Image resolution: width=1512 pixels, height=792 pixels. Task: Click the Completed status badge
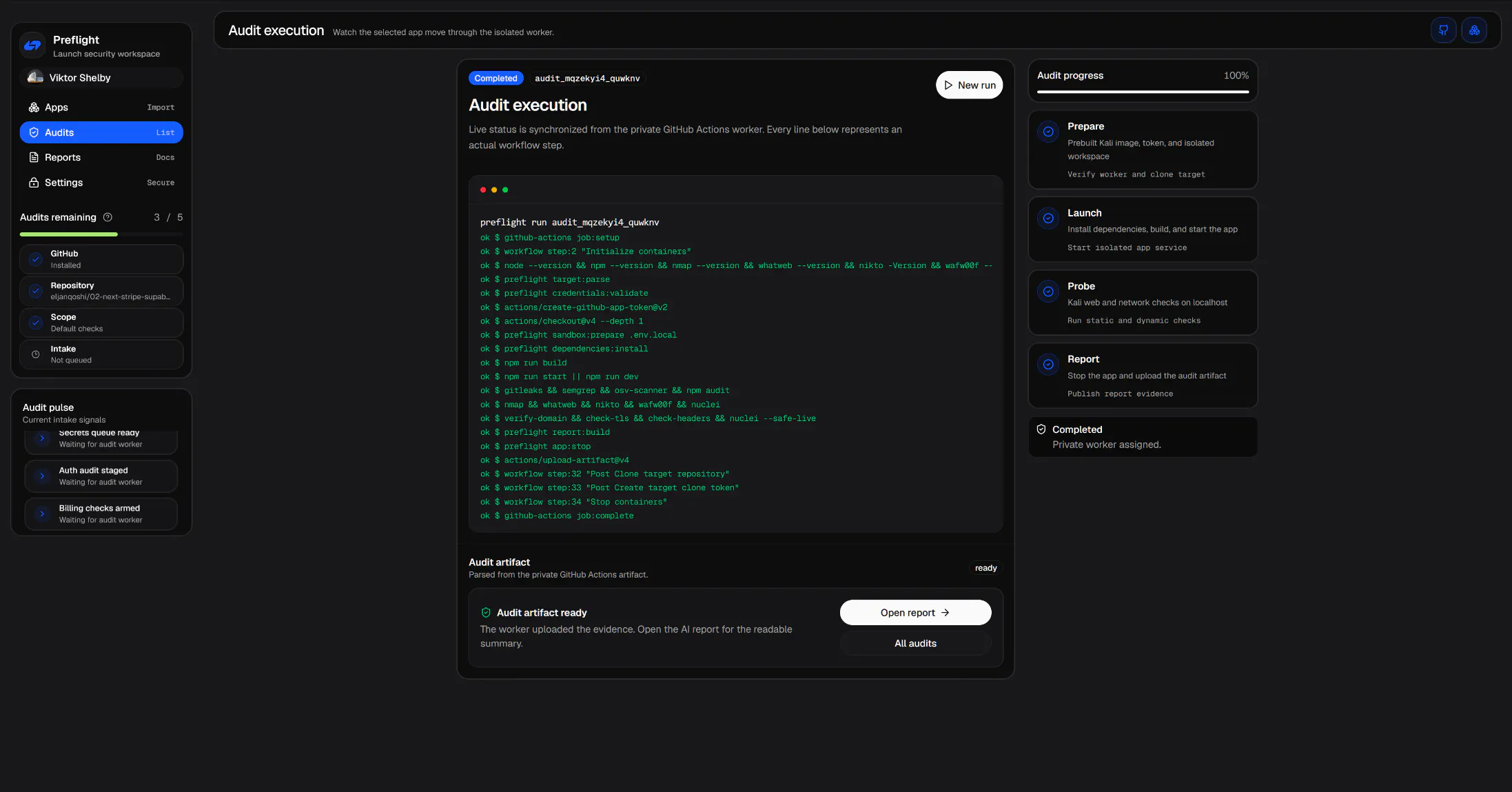point(496,79)
